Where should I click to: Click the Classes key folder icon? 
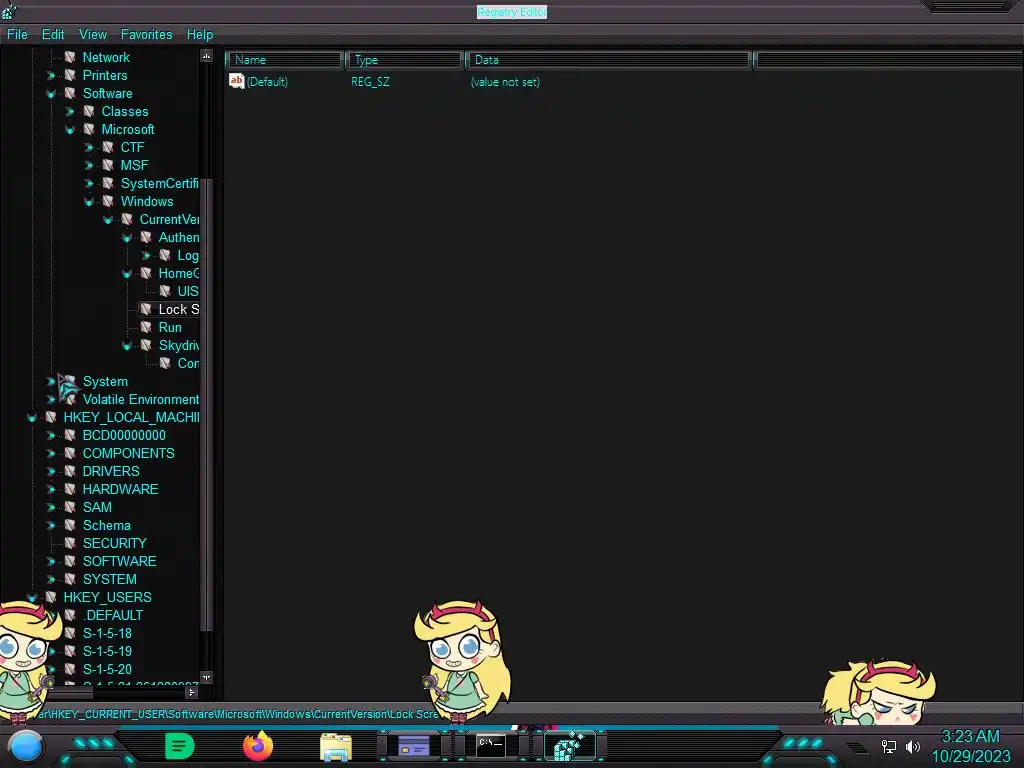(89, 111)
